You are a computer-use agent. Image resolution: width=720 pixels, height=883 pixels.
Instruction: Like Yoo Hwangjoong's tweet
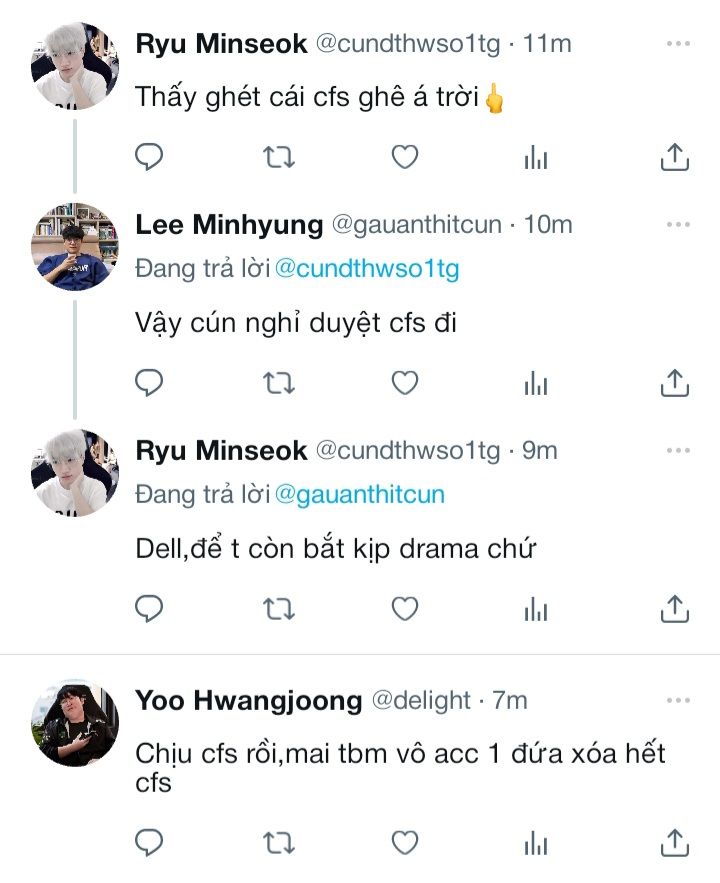[x=404, y=841]
